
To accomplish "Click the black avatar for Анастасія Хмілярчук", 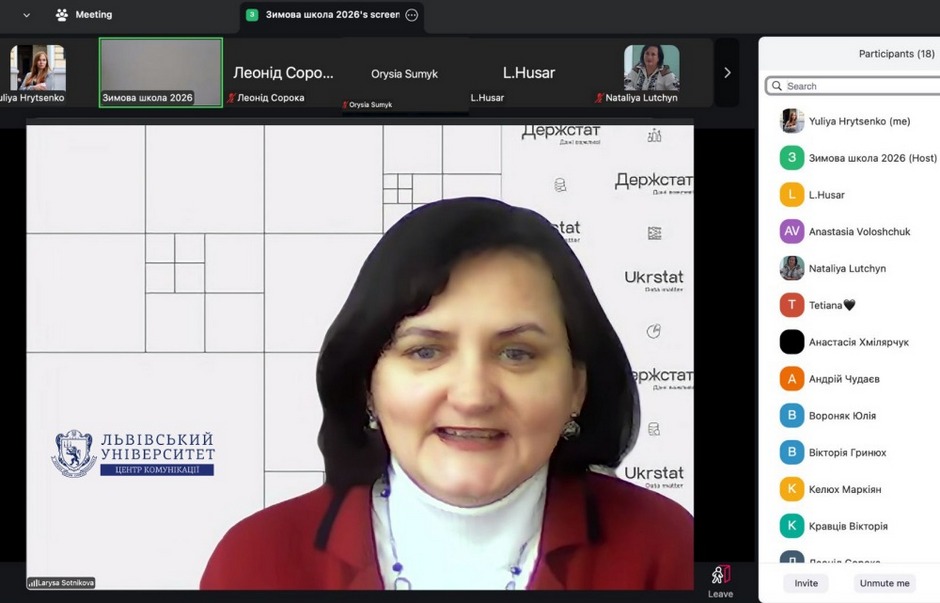I will 792,342.
